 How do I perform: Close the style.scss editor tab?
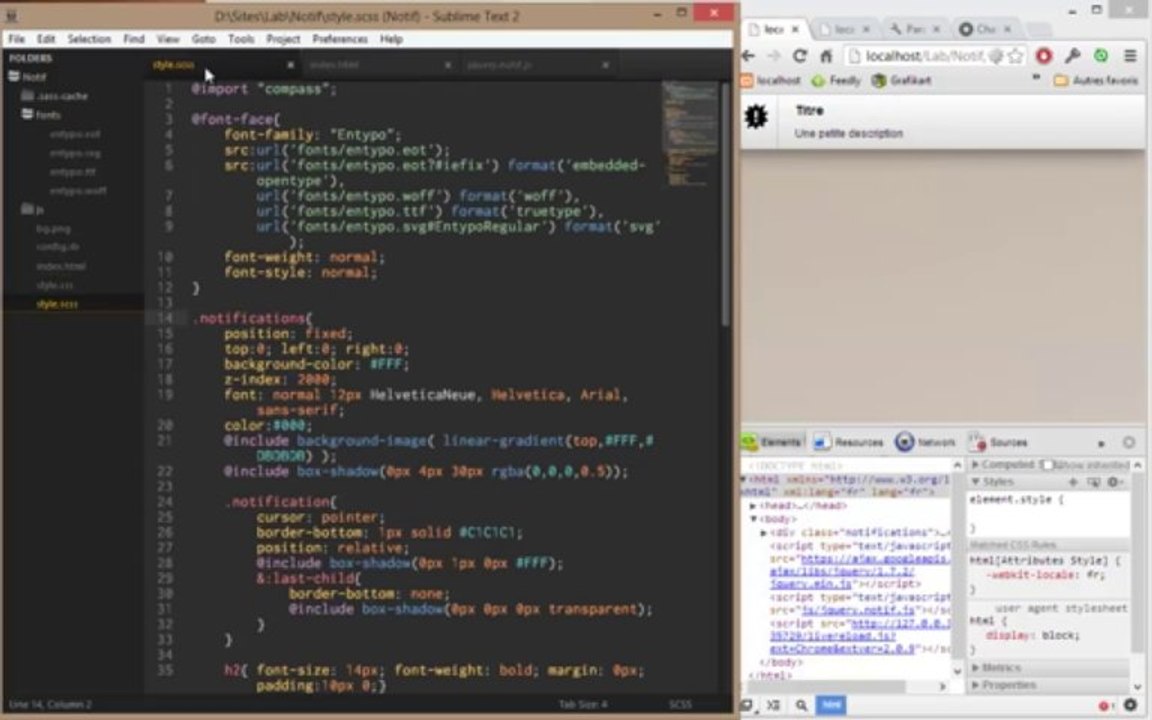point(290,65)
